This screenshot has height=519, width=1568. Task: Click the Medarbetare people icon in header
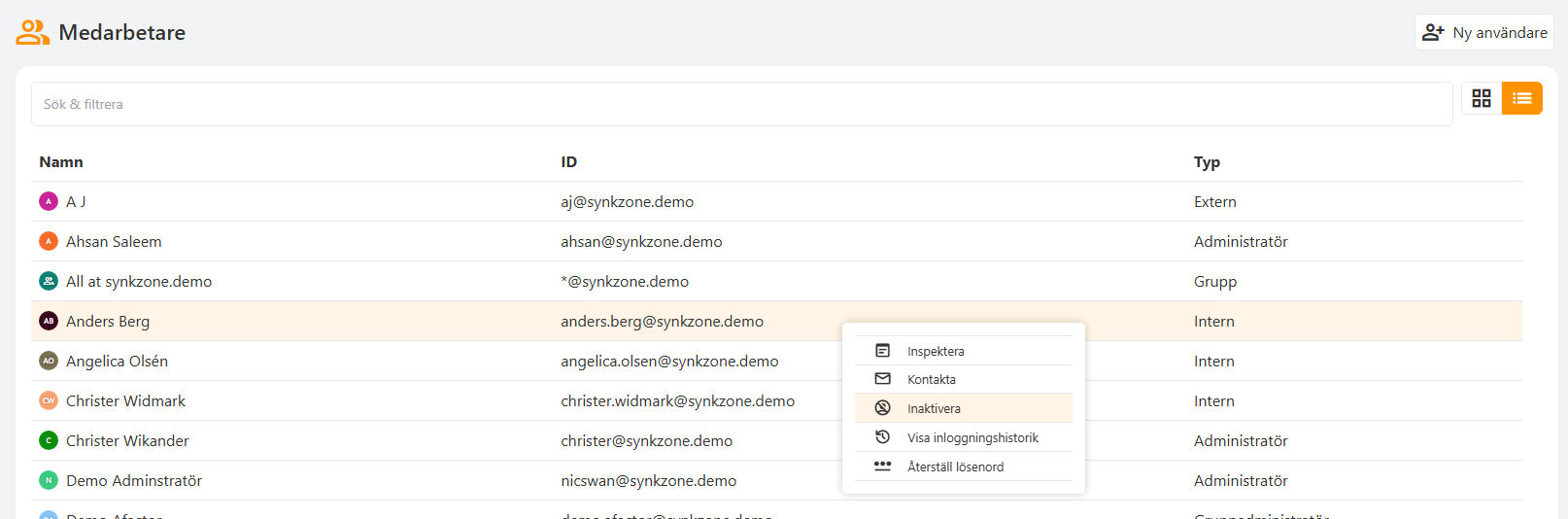point(32,32)
